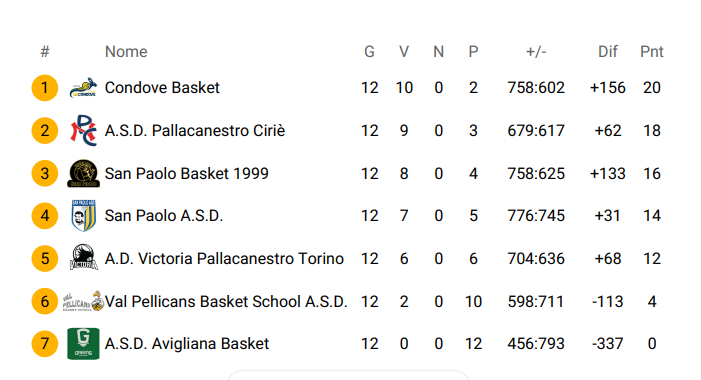
Task: Click the Nome column header
Action: [126, 52]
